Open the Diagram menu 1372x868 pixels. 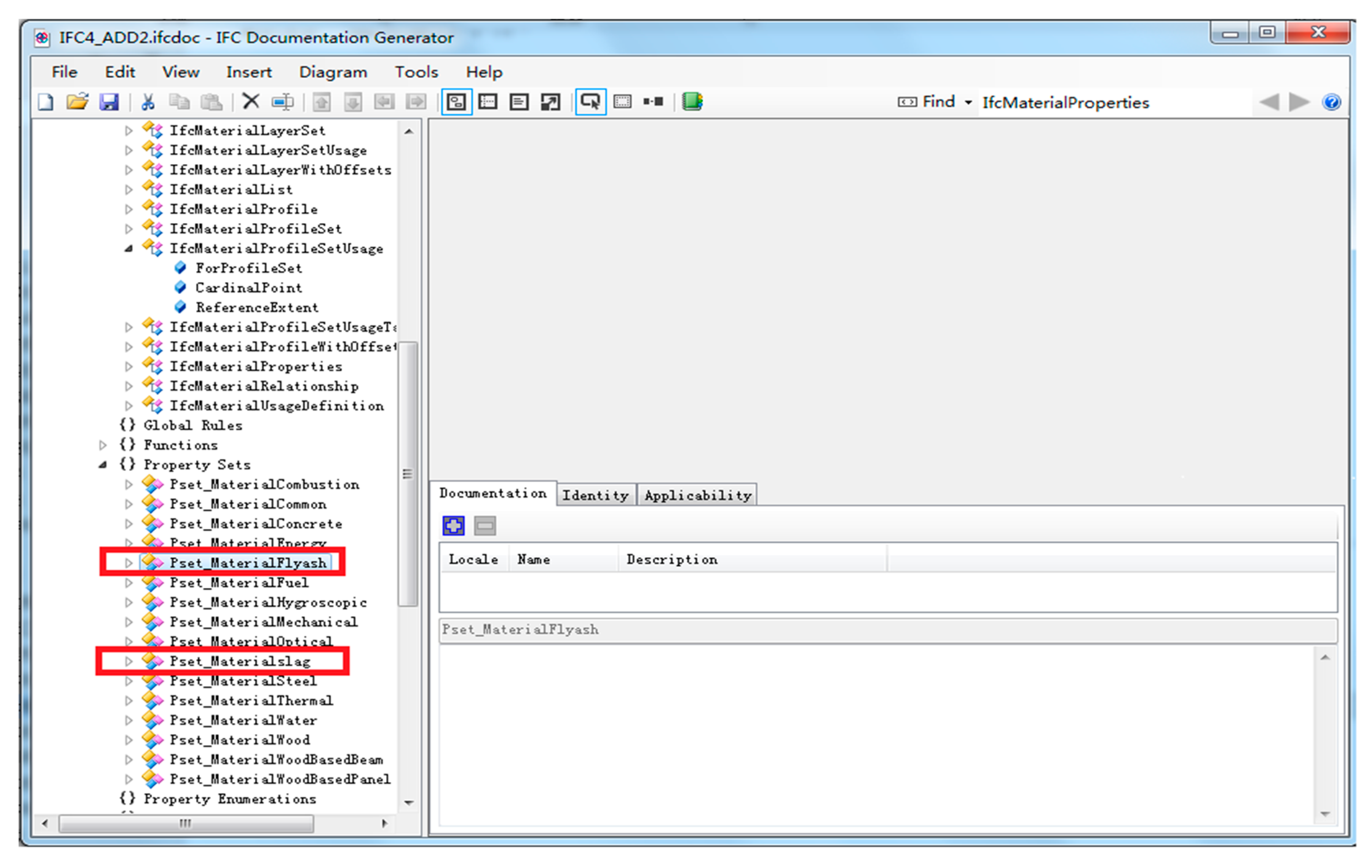[x=333, y=73]
